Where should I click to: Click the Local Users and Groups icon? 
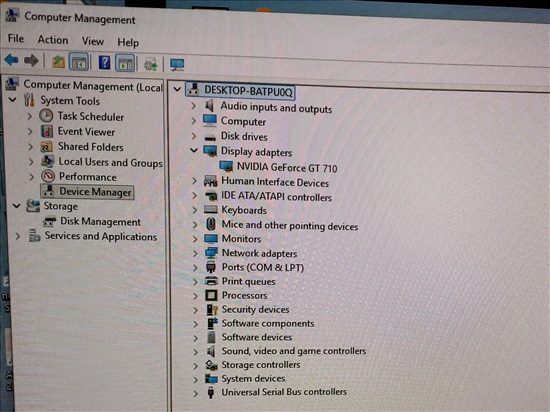coord(47,161)
